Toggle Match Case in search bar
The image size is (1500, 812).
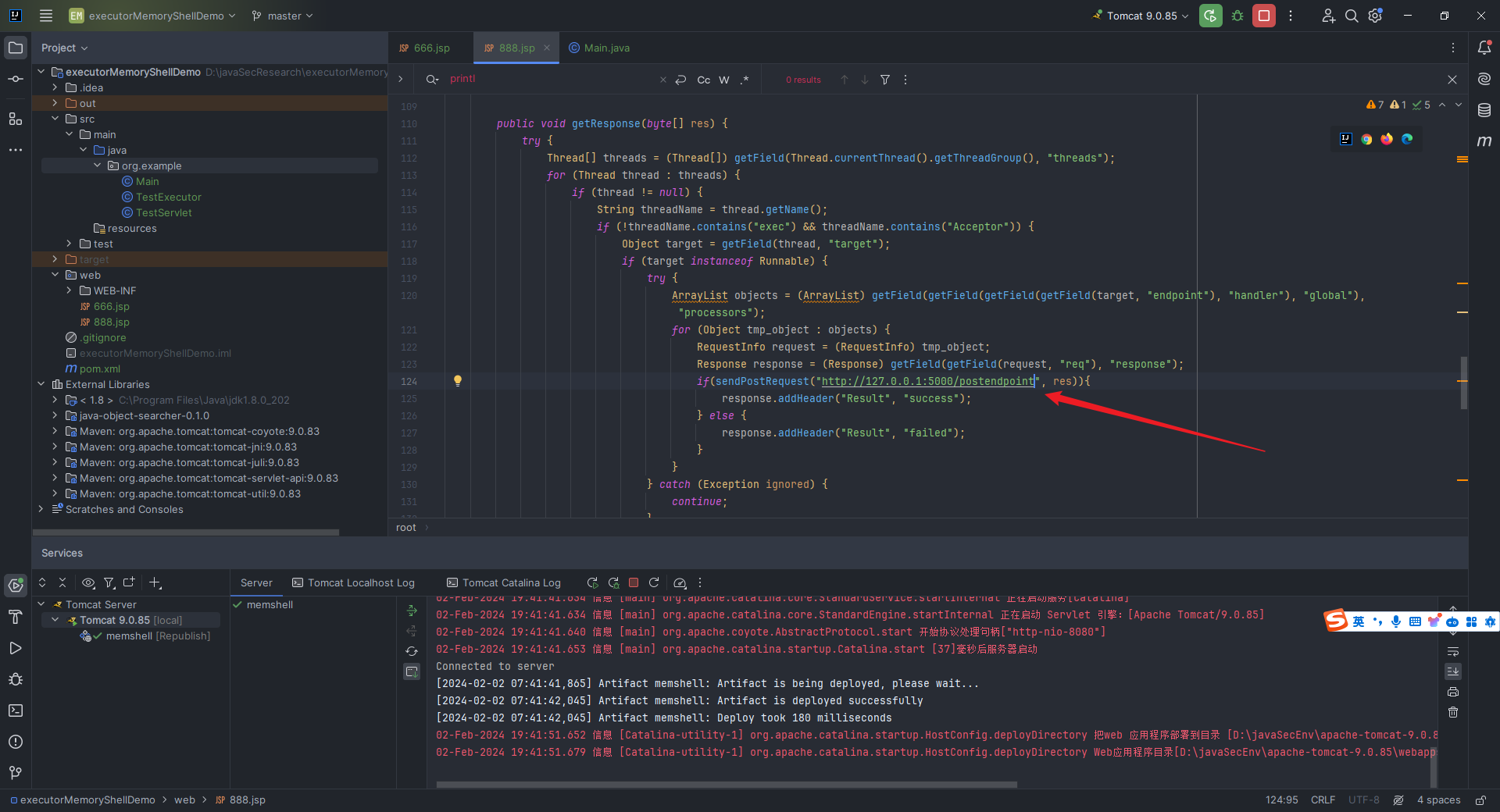pos(704,80)
